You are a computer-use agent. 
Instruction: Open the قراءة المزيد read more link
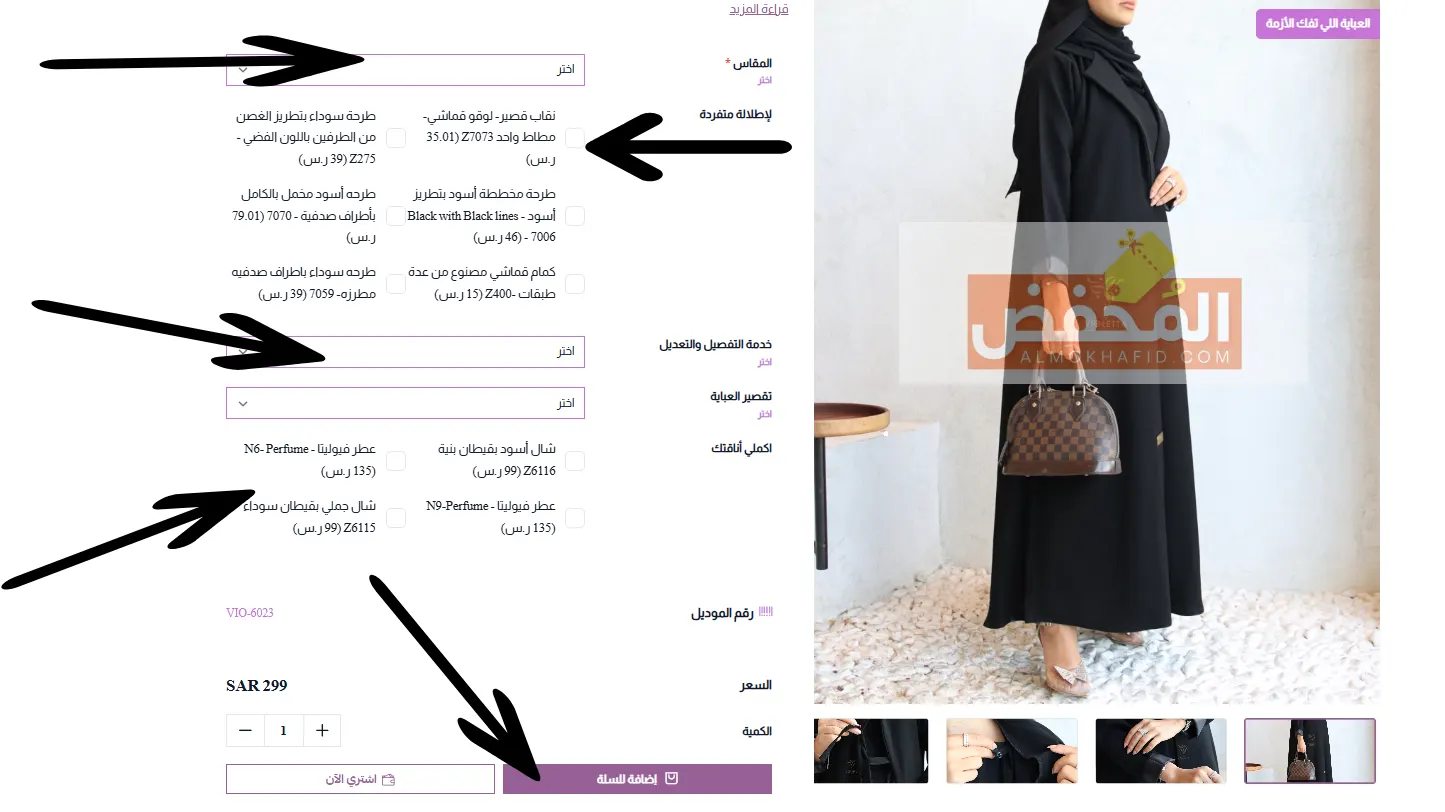point(758,9)
